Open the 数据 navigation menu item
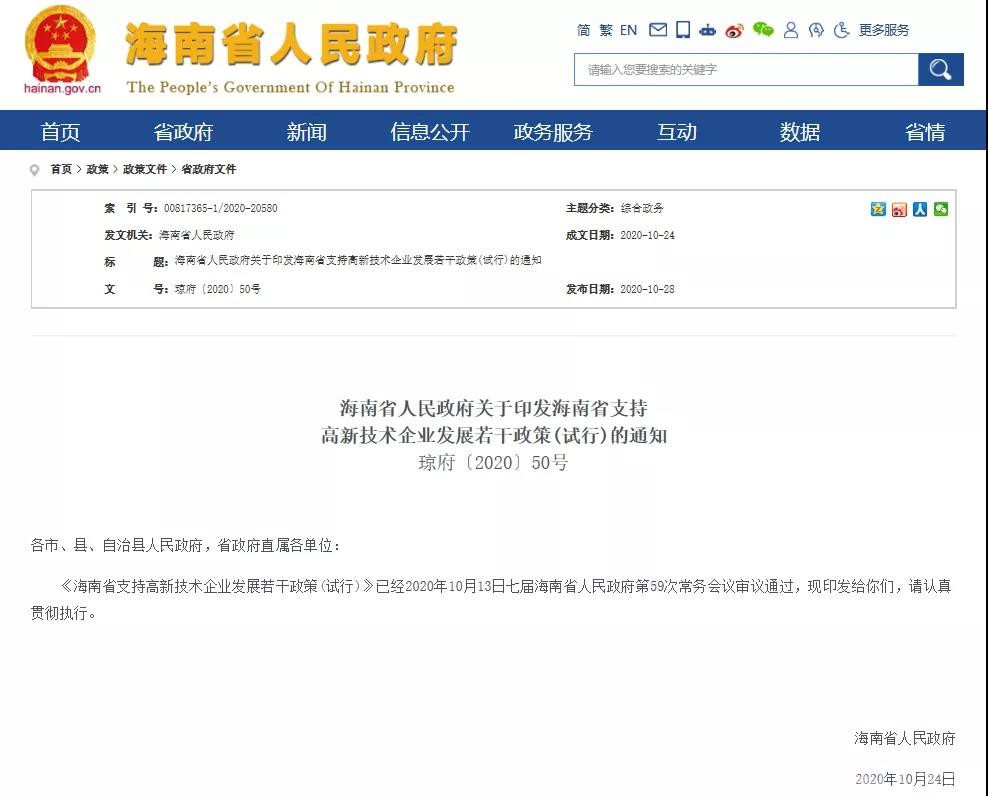The height and width of the screenshot is (796, 988). 800,132
